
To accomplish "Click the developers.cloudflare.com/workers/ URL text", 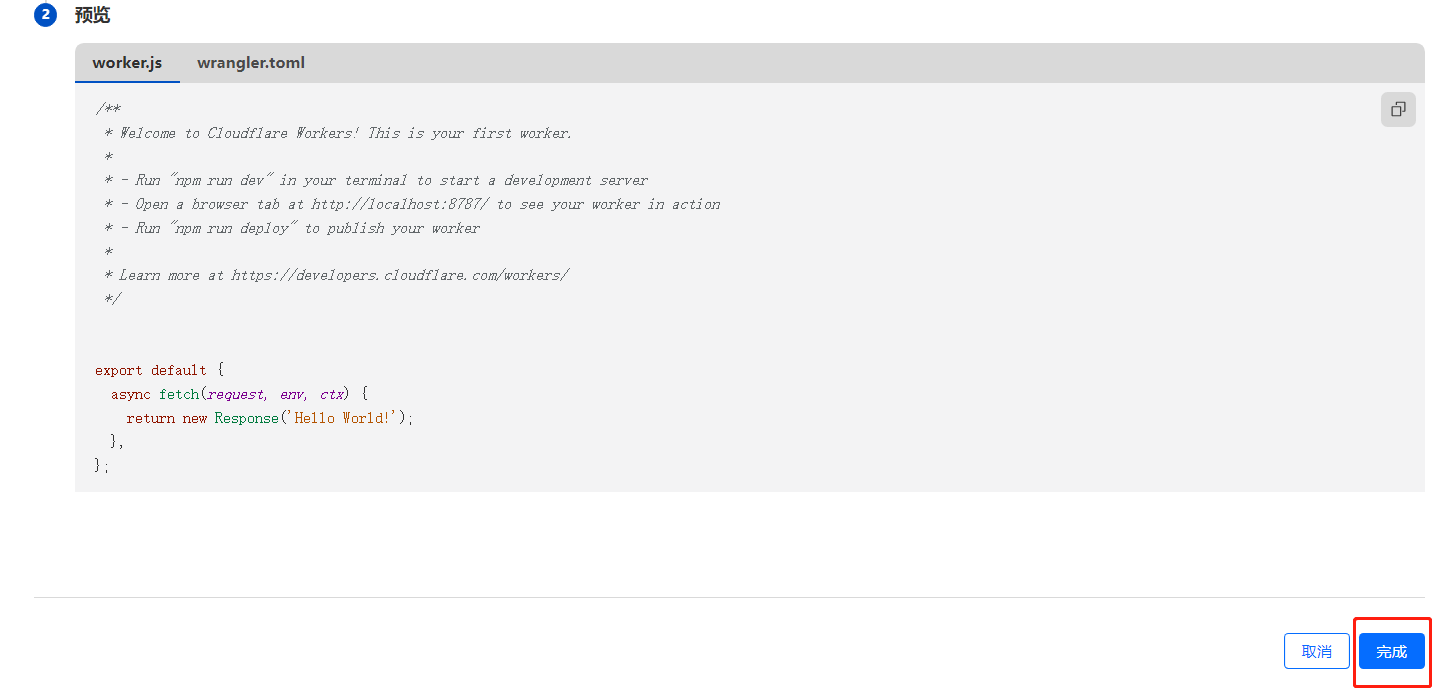I will [400, 275].
